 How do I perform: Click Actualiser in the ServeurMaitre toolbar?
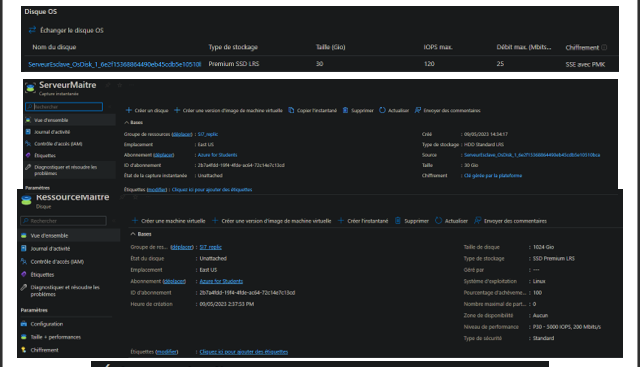tap(394, 110)
